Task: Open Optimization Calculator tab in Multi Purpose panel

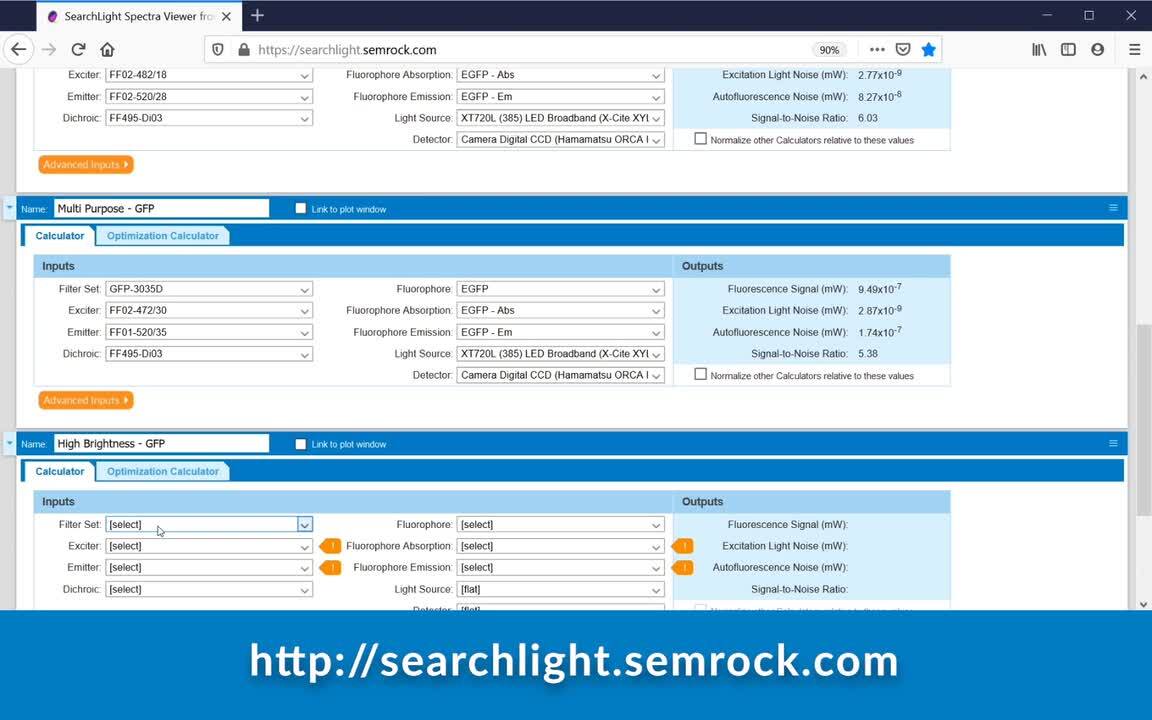Action: point(162,236)
